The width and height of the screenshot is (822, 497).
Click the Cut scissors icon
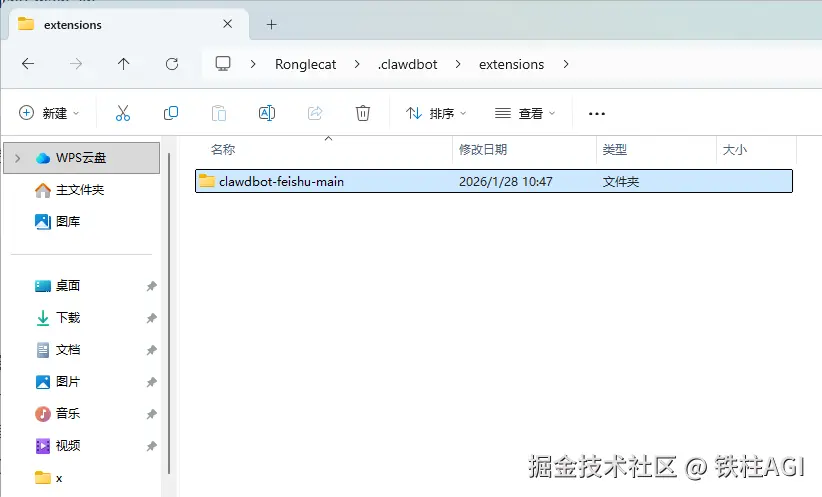coord(123,113)
